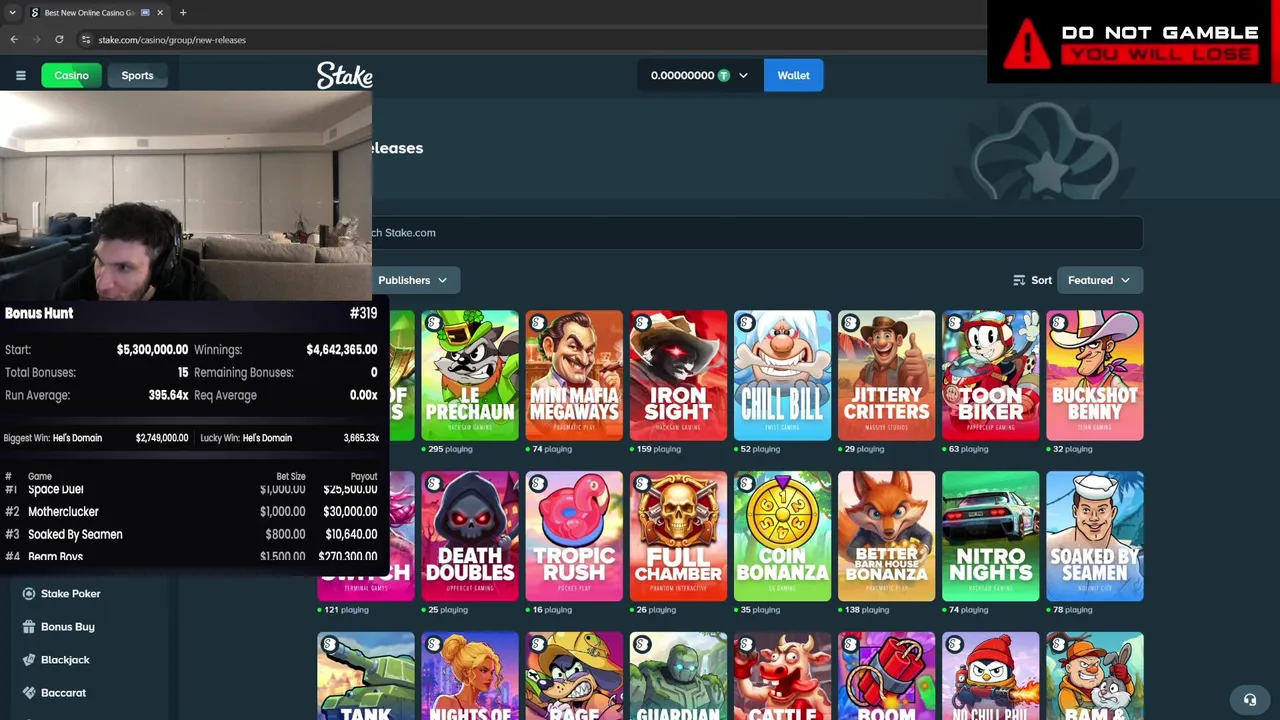Click the browser back arrow

[14, 40]
